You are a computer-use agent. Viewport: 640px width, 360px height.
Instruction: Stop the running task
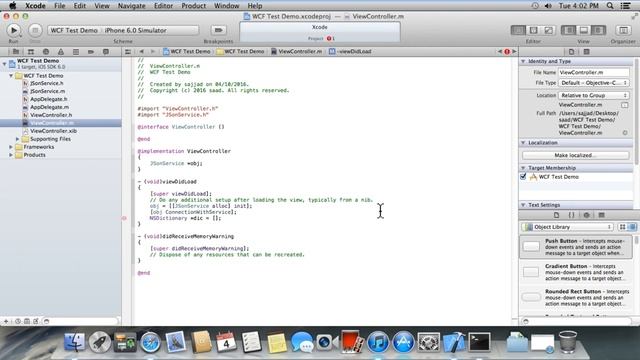[x=35, y=30]
